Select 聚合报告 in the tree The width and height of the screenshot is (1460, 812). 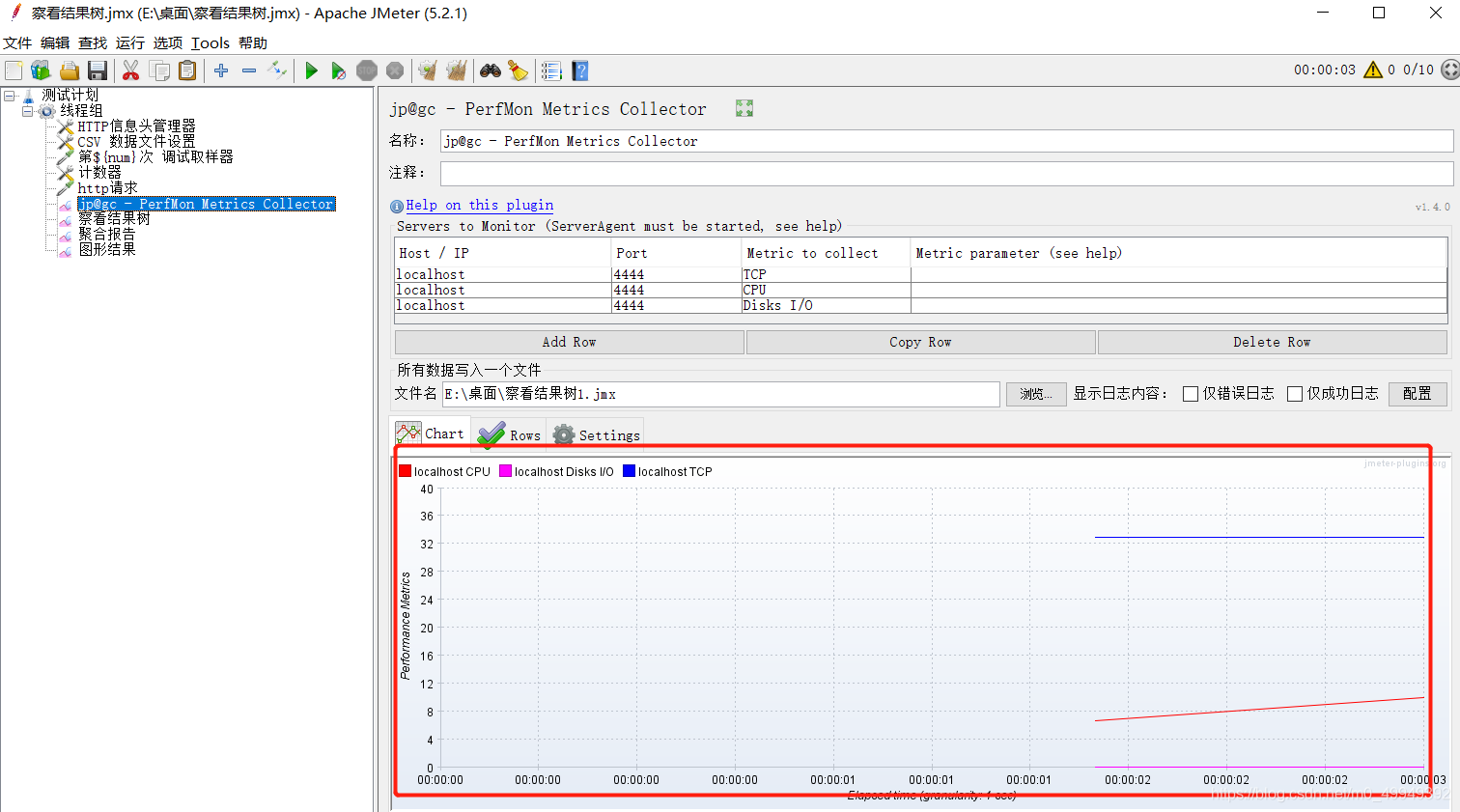click(x=106, y=235)
